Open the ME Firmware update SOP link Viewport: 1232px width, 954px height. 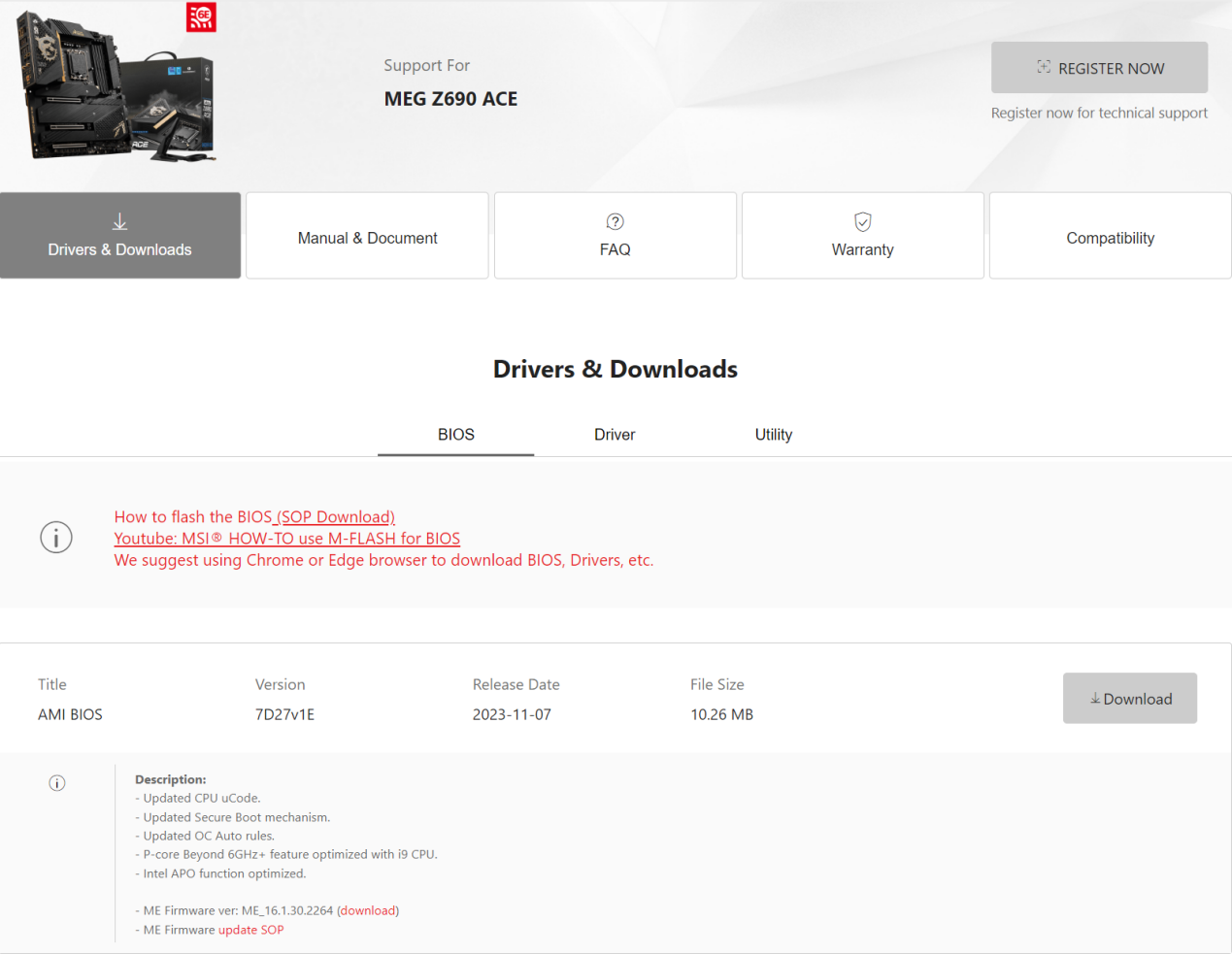click(250, 930)
